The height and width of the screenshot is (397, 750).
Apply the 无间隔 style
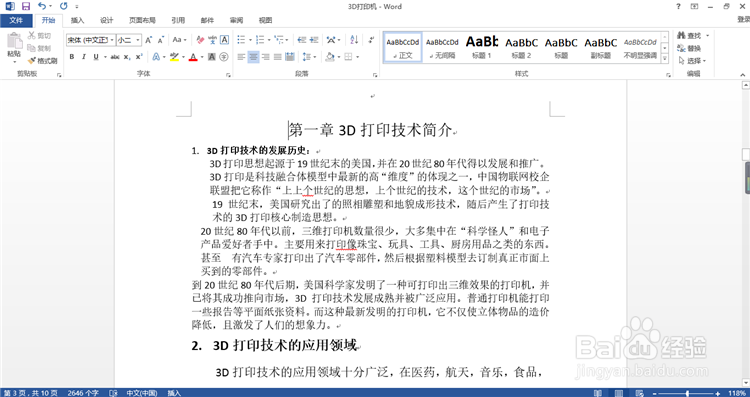(x=442, y=47)
